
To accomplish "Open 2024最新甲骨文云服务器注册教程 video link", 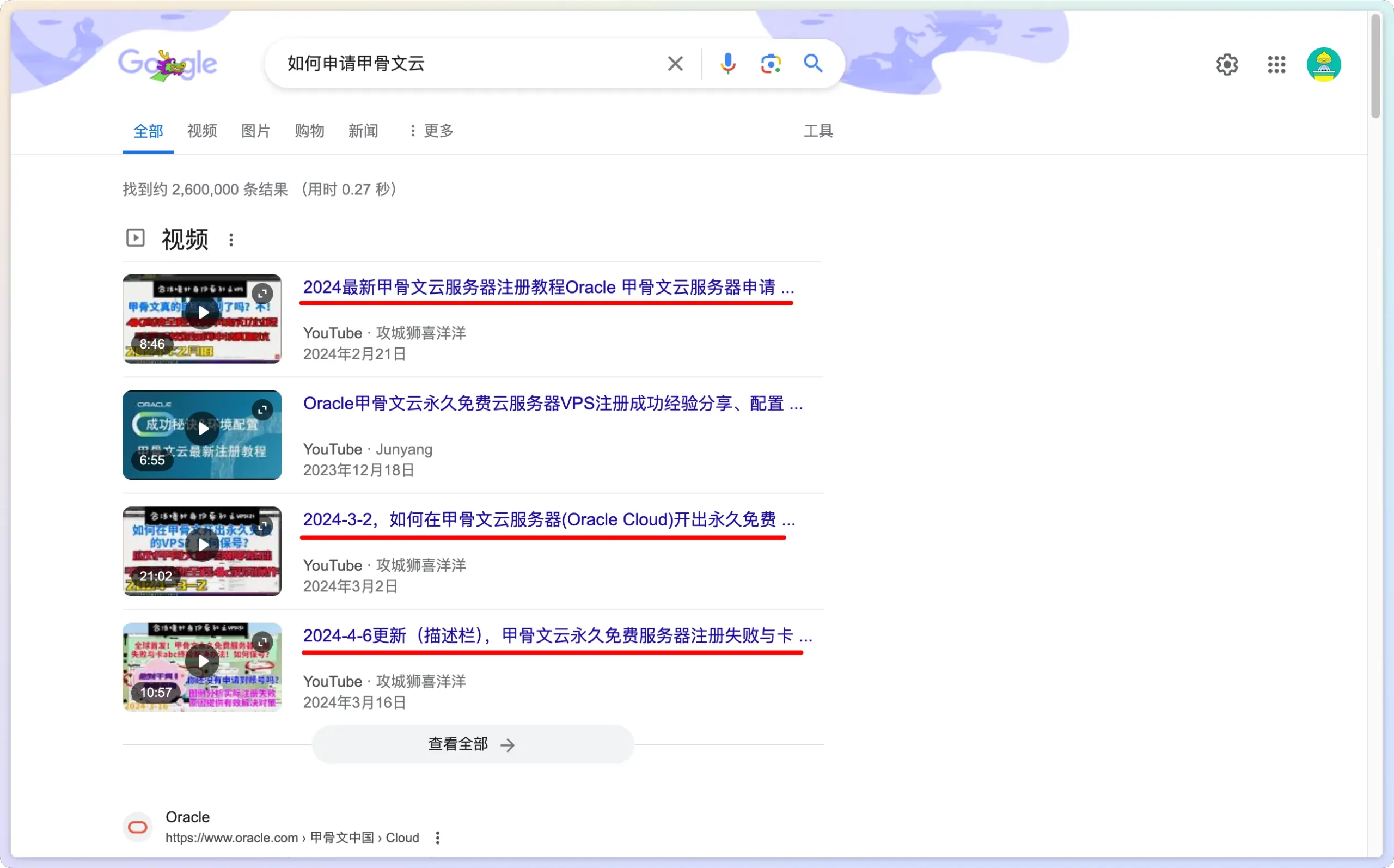I will click(548, 287).
